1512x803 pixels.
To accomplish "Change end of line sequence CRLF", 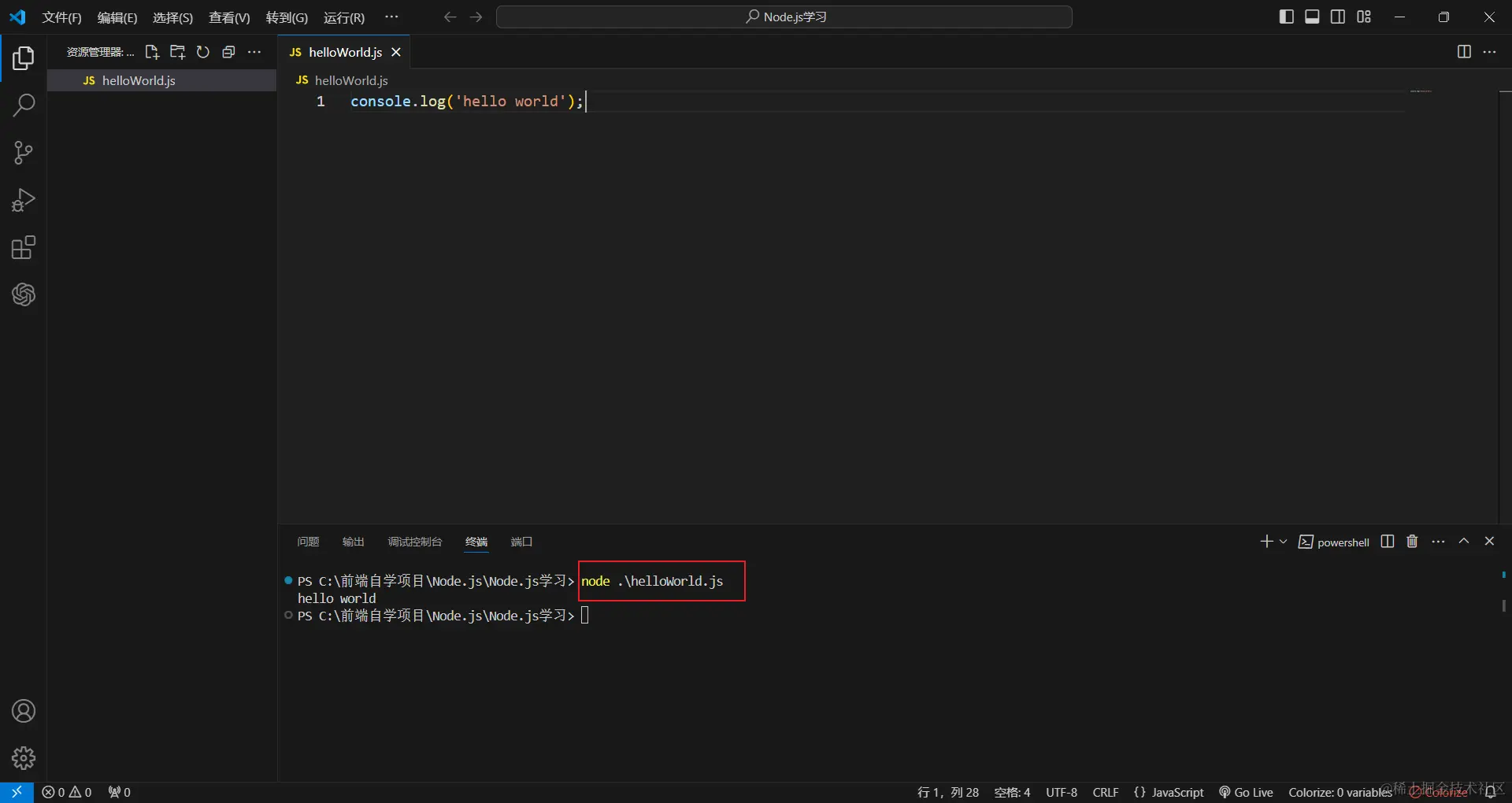I will (x=1106, y=792).
